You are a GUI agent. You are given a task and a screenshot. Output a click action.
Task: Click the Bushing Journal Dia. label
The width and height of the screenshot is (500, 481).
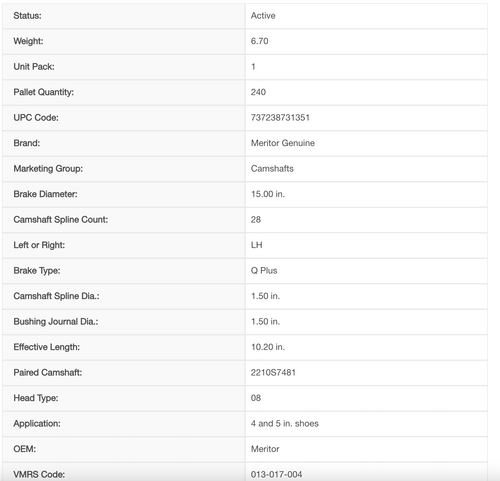coord(56,322)
